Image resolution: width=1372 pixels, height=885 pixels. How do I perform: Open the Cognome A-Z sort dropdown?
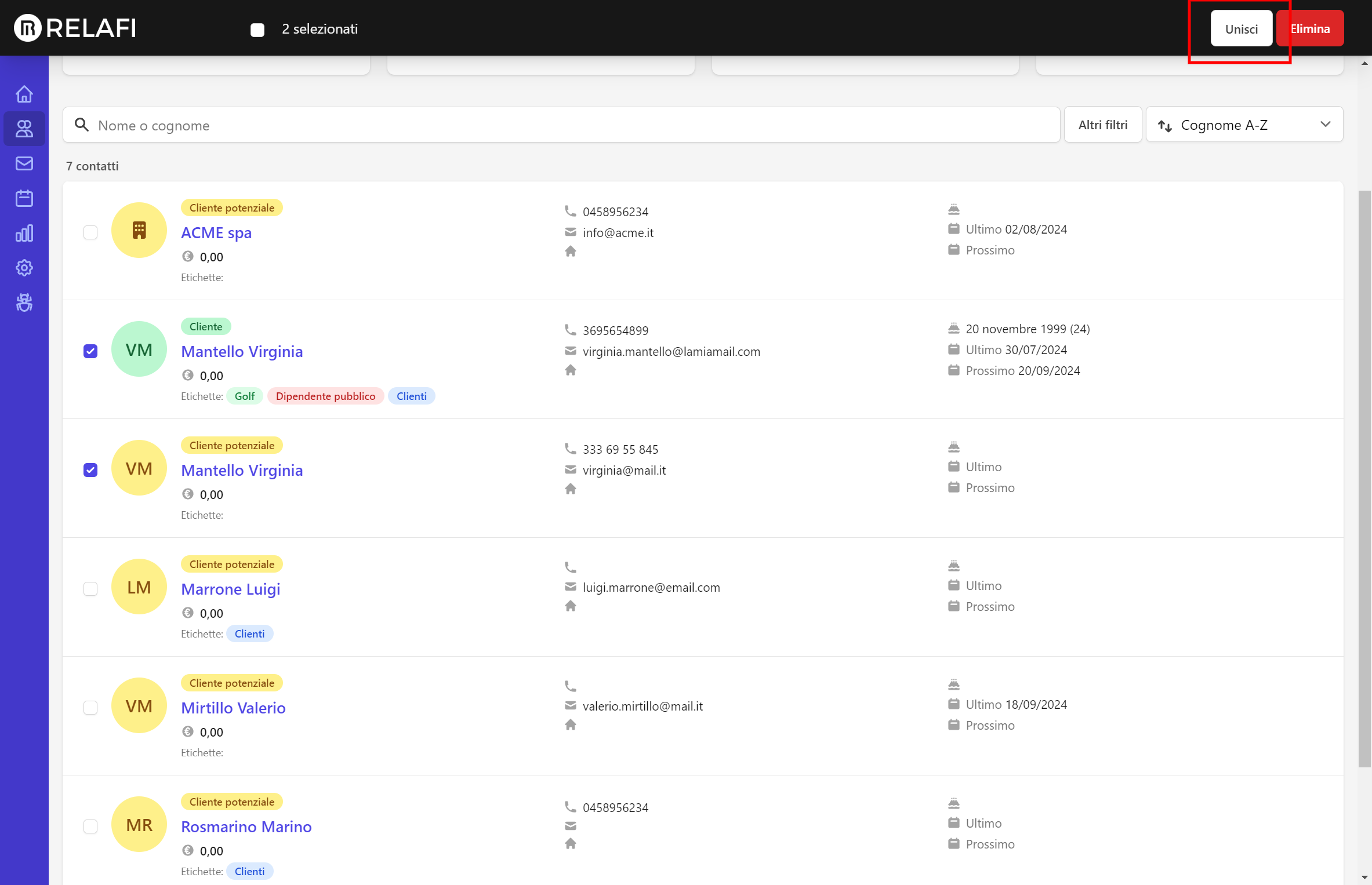(x=1326, y=124)
